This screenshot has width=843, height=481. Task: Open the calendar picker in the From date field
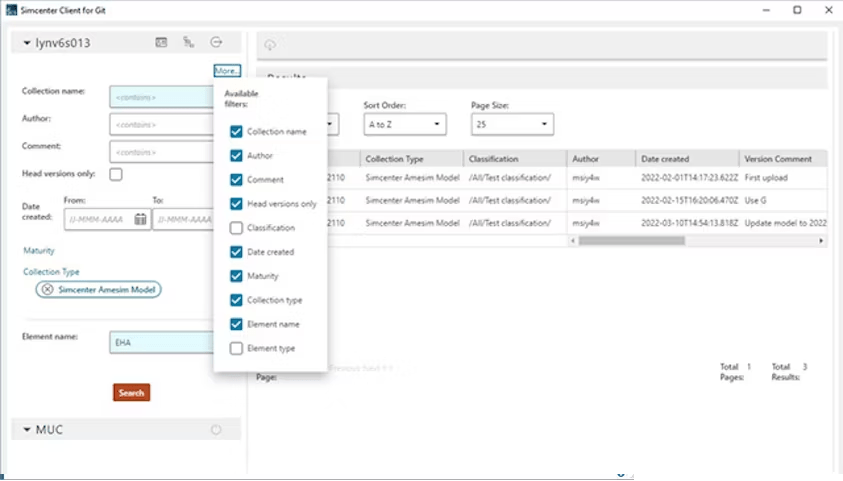coord(141,219)
